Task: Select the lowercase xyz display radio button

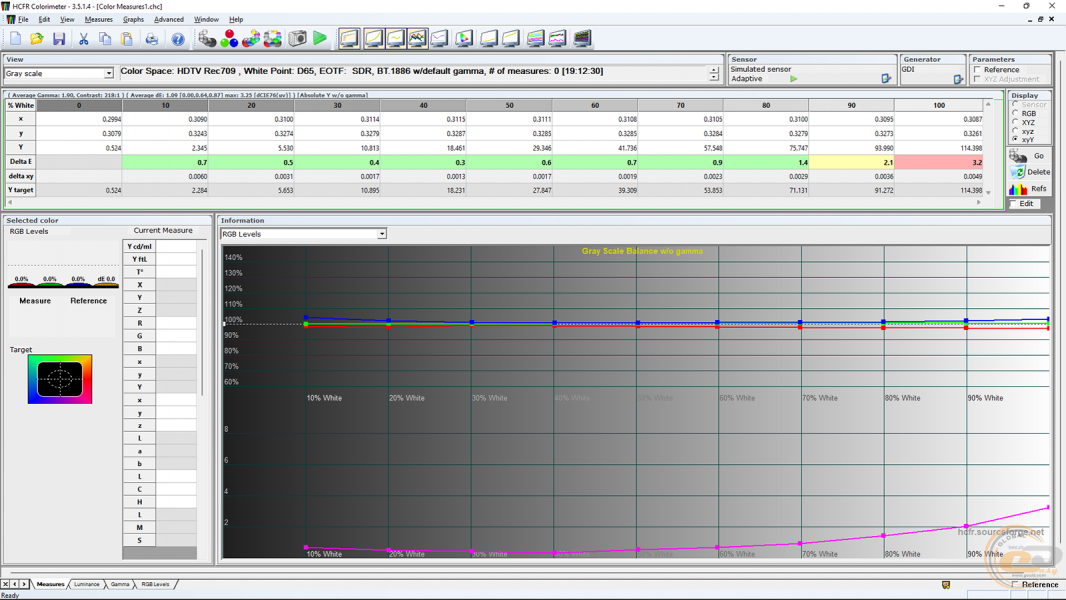Action: click(1015, 131)
